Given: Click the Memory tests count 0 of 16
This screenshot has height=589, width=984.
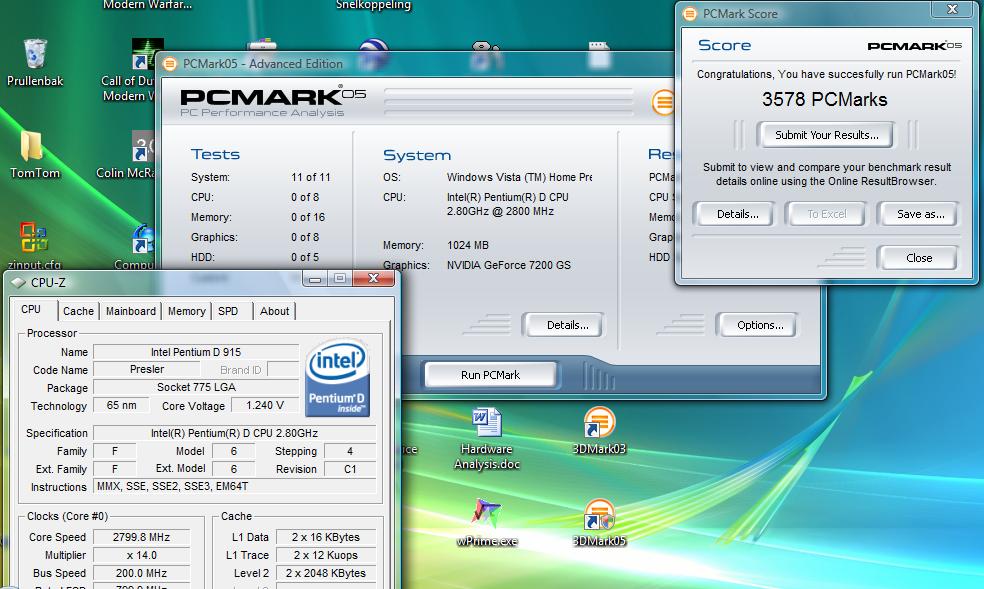Looking at the screenshot, I should pyautogui.click(x=308, y=217).
